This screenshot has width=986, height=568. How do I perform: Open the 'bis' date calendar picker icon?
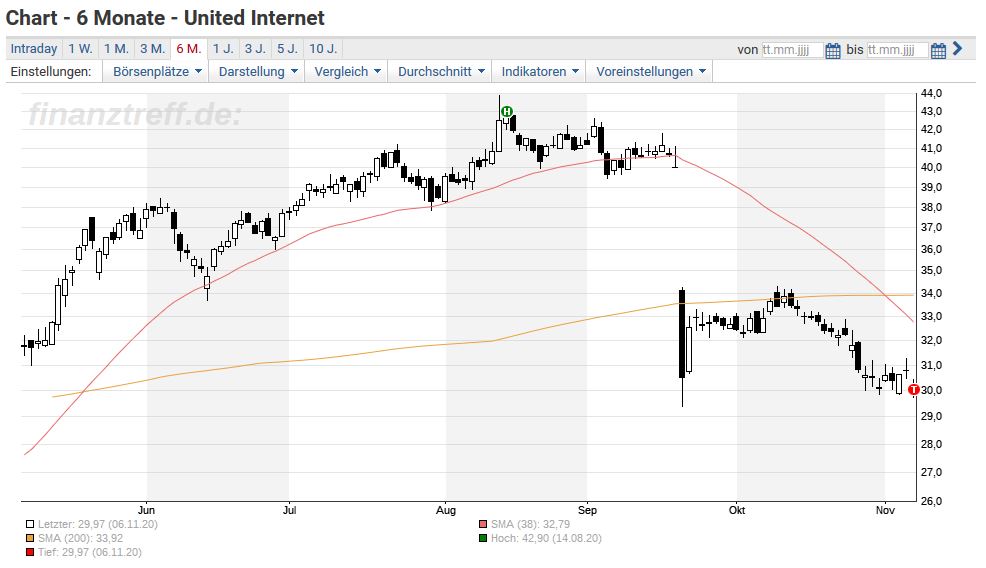[938, 50]
